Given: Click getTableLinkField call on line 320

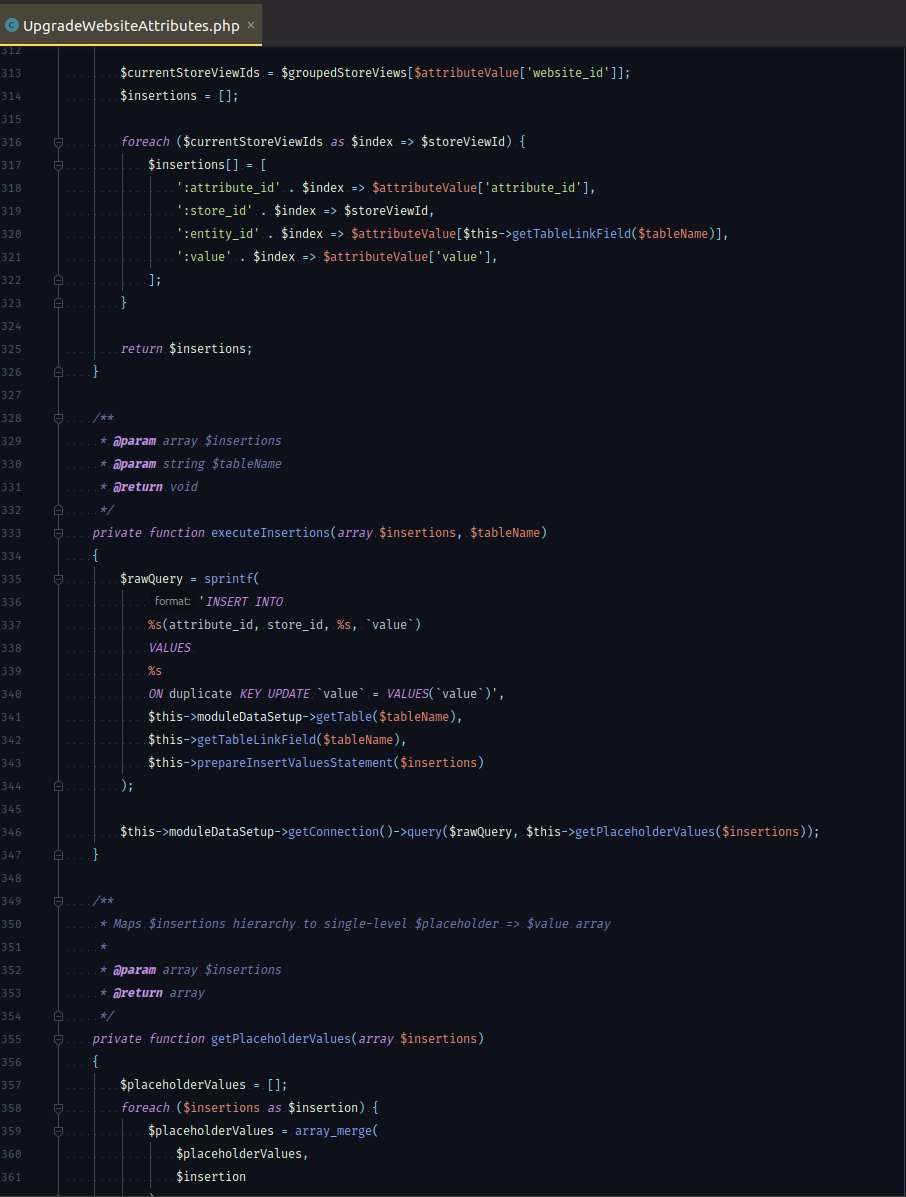Looking at the screenshot, I should click(x=572, y=234).
